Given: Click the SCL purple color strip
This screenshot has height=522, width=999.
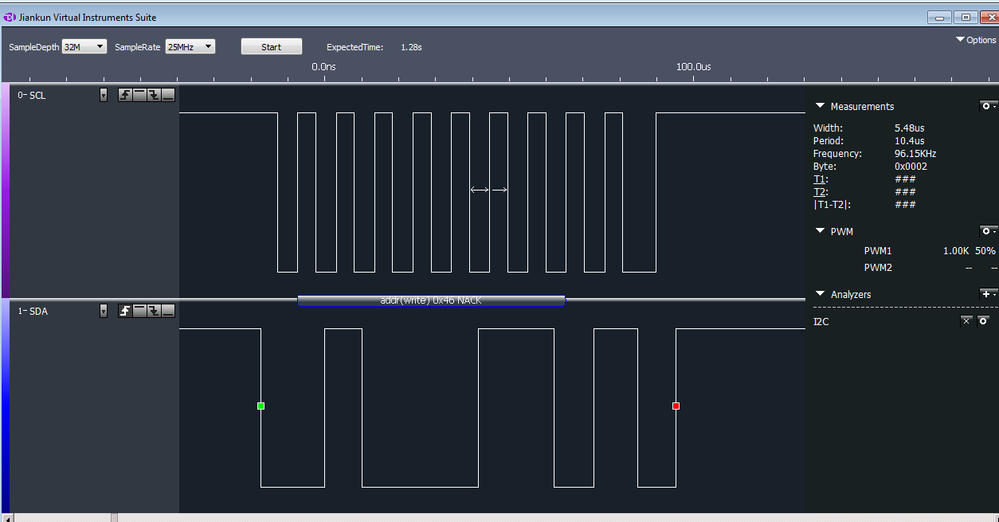Looking at the screenshot, I should (x=5, y=190).
